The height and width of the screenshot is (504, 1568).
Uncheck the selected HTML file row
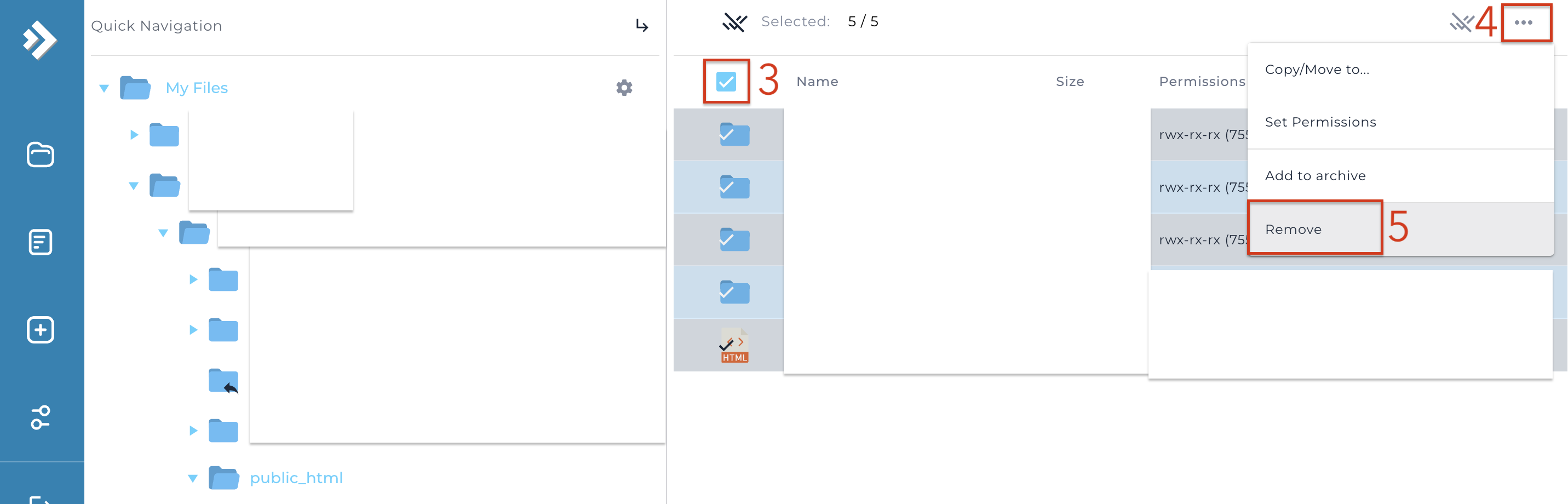[x=734, y=345]
